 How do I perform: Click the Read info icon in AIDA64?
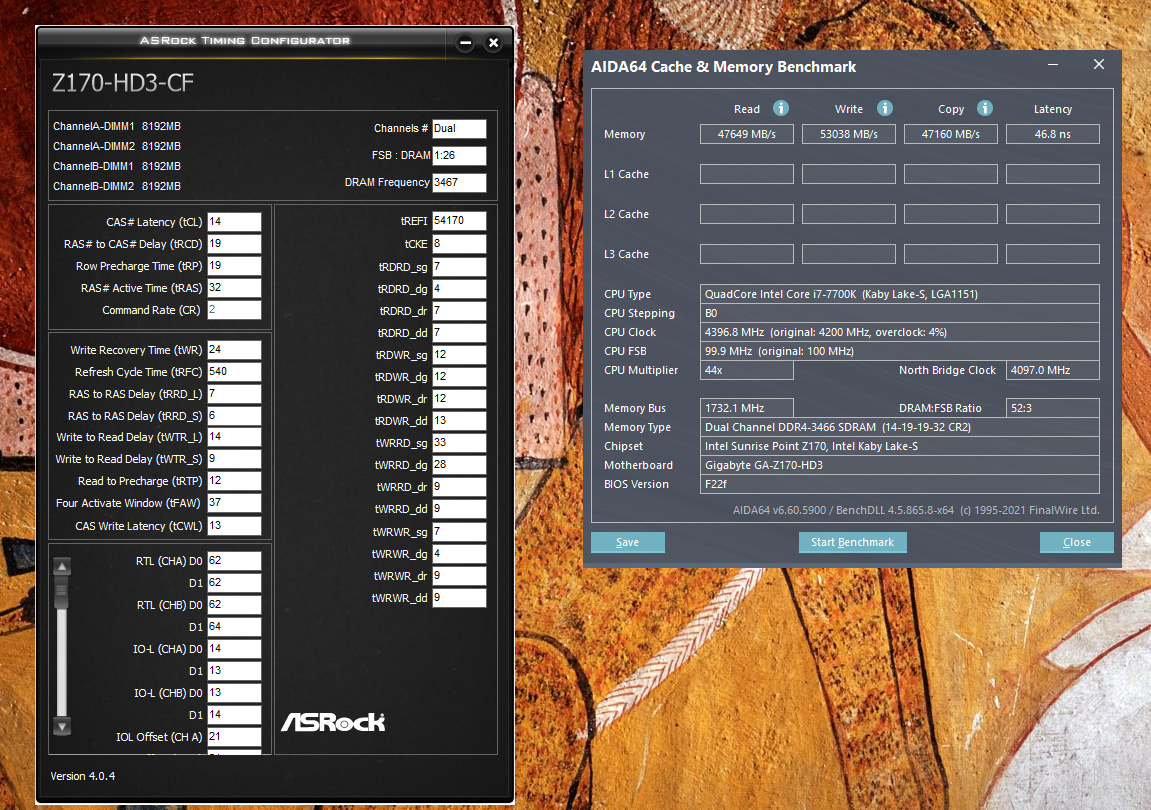pos(780,109)
